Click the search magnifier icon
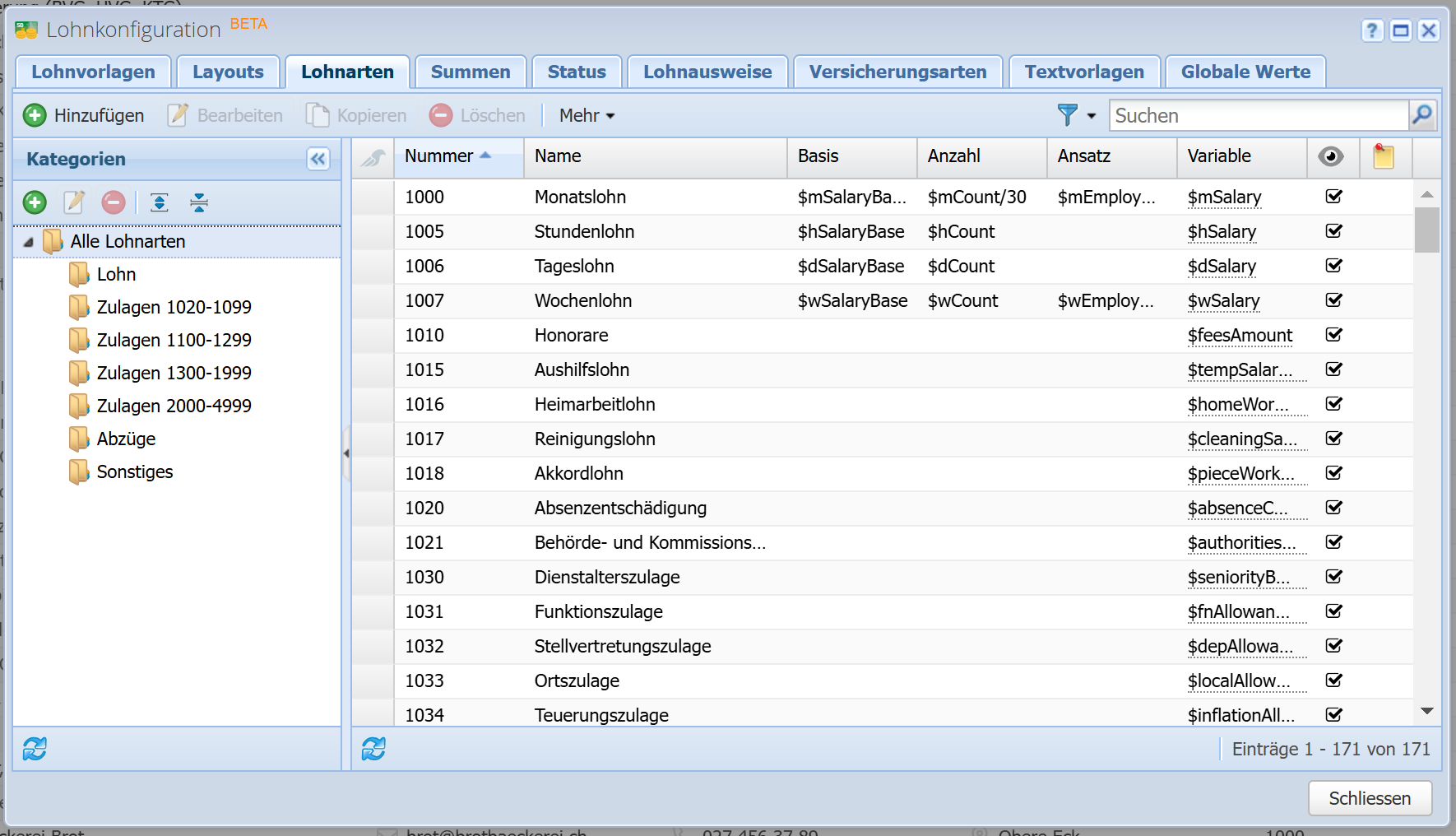Screen dimensions: 1456x836 click(1422, 115)
